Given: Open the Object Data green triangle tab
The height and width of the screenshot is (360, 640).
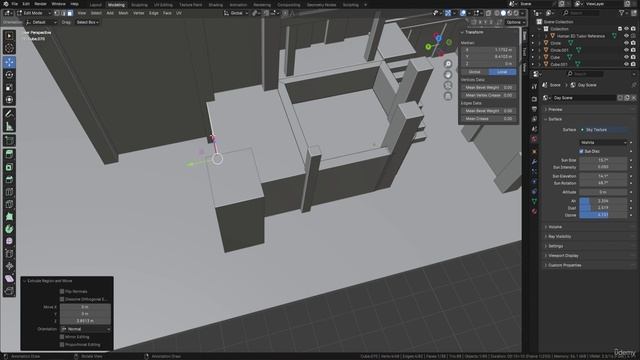Looking at the screenshot, I should pyautogui.click(x=534, y=201).
